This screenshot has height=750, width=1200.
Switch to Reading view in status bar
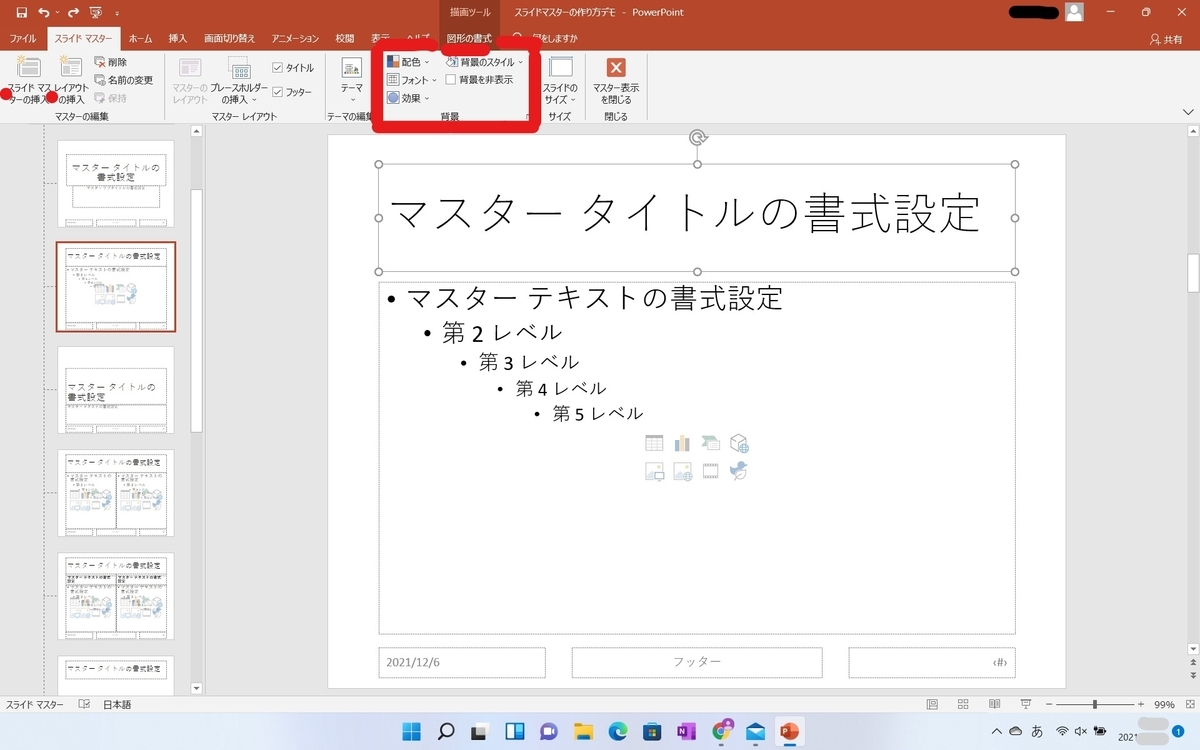(995, 704)
